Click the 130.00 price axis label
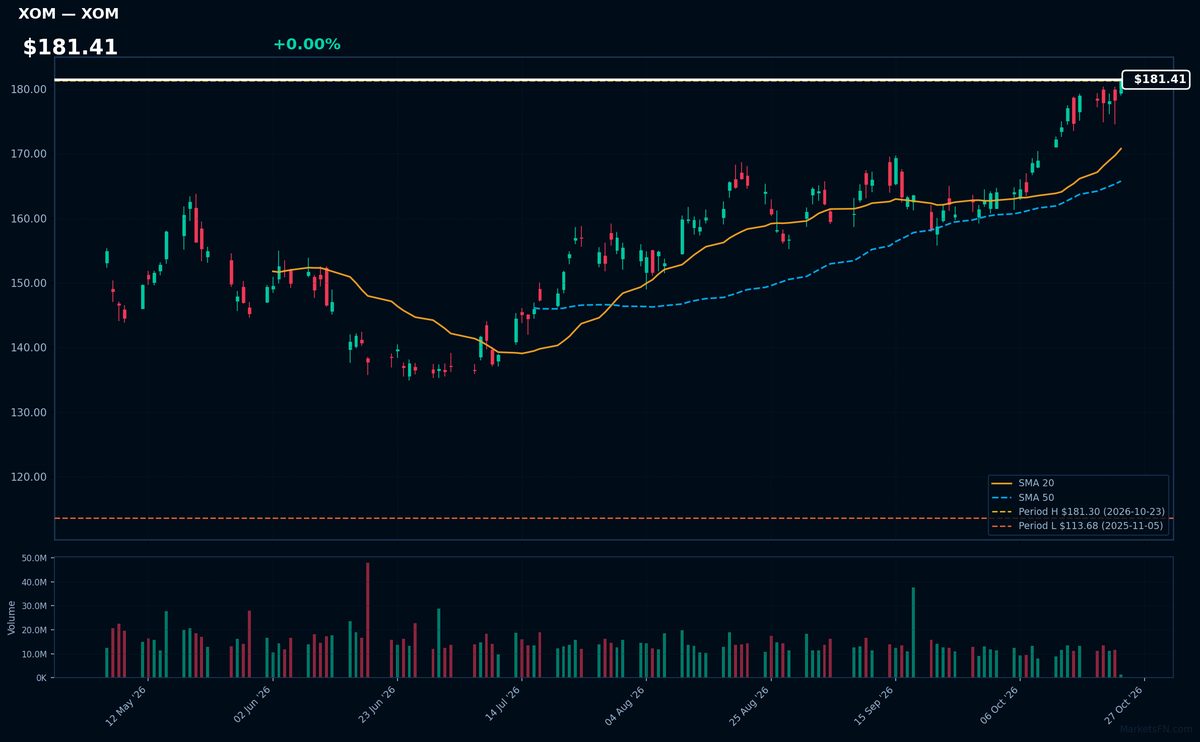The width and height of the screenshot is (1200, 742). (x=30, y=412)
